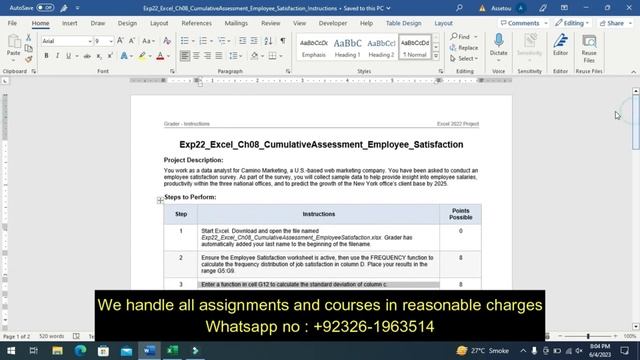This screenshot has width=640, height=360.
Task: Open the Editor proofing tool
Action: [x=560, y=45]
